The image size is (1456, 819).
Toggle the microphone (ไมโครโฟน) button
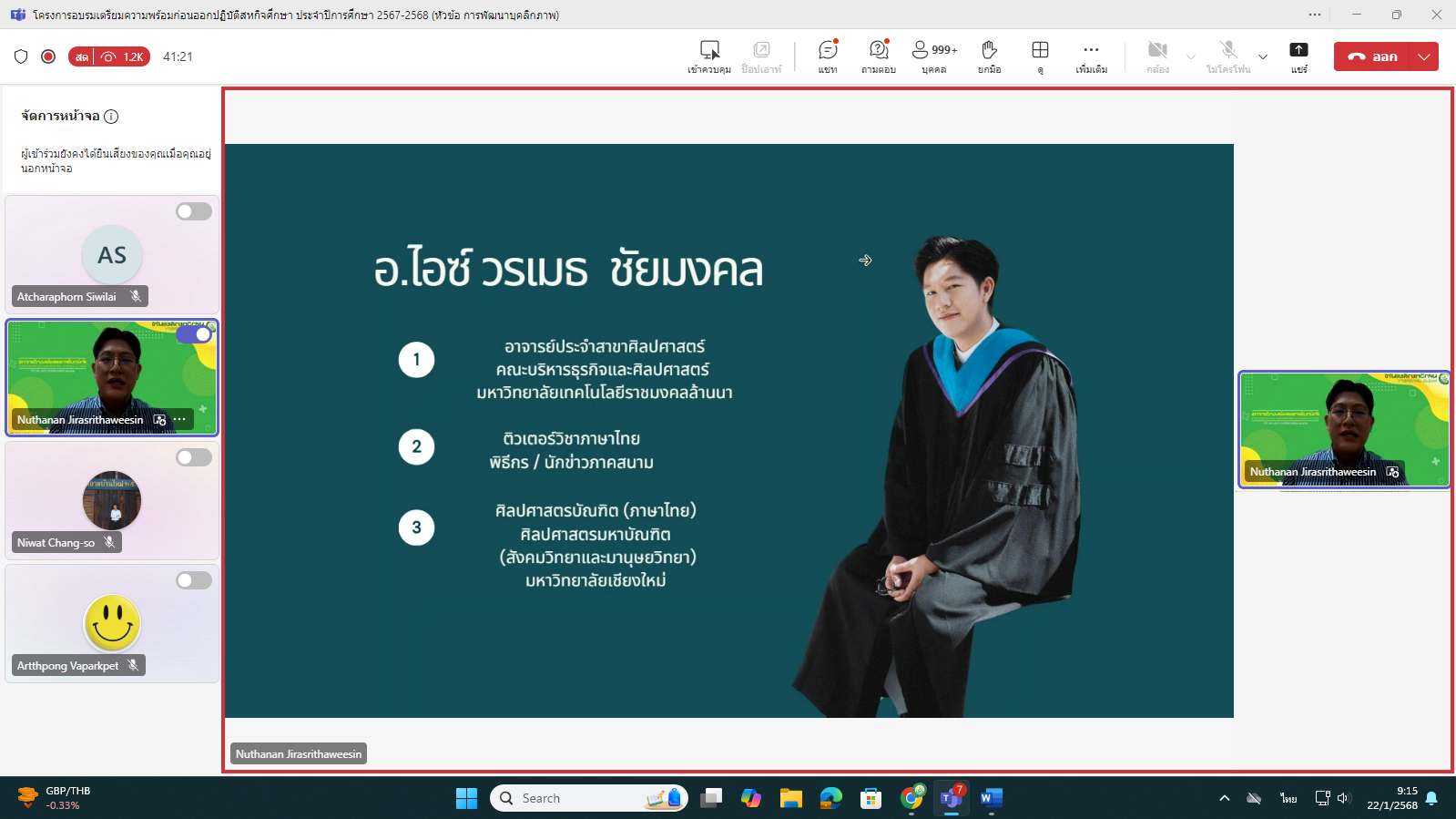point(1228,56)
